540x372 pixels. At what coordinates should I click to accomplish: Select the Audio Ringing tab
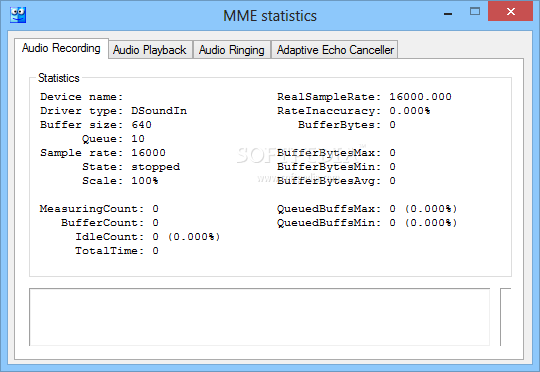pos(231,50)
